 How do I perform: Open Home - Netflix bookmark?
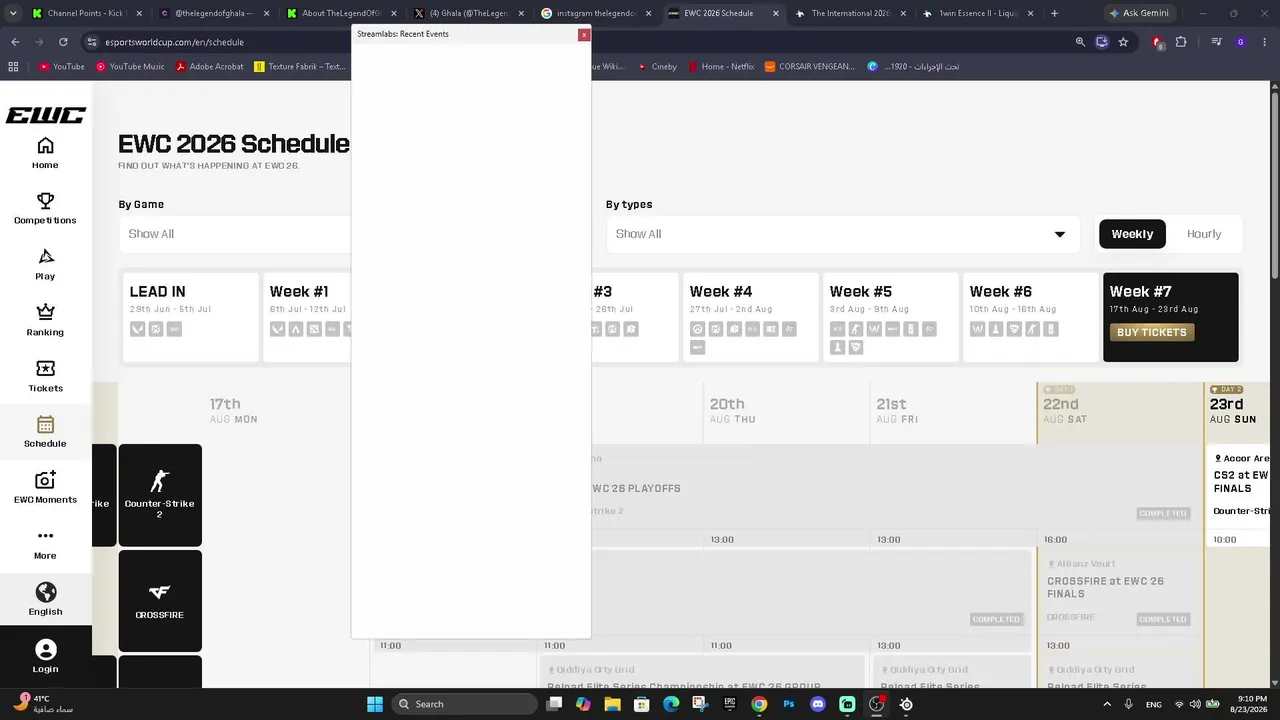tap(720, 67)
